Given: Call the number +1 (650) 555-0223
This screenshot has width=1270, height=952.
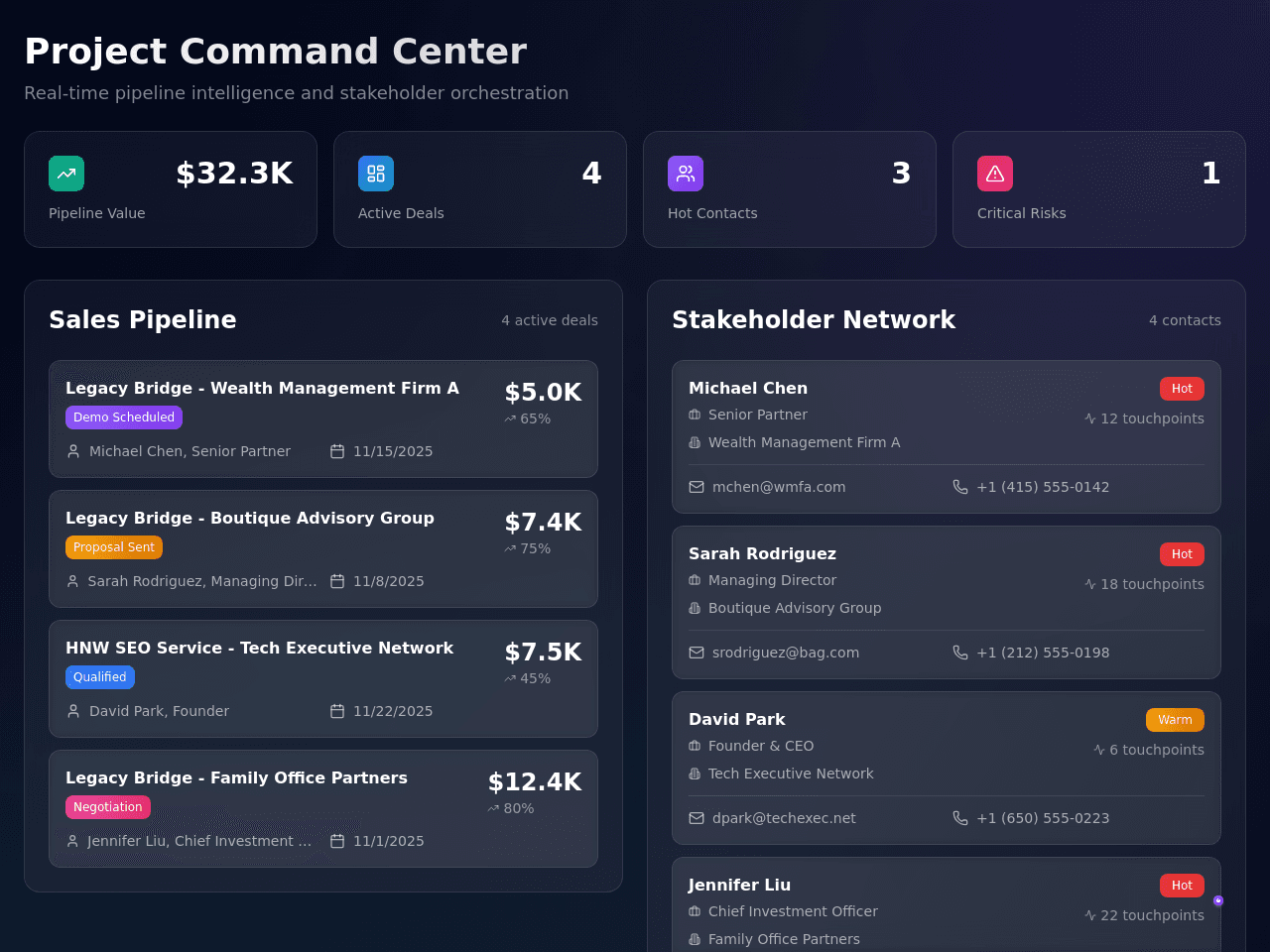Looking at the screenshot, I should (1043, 818).
